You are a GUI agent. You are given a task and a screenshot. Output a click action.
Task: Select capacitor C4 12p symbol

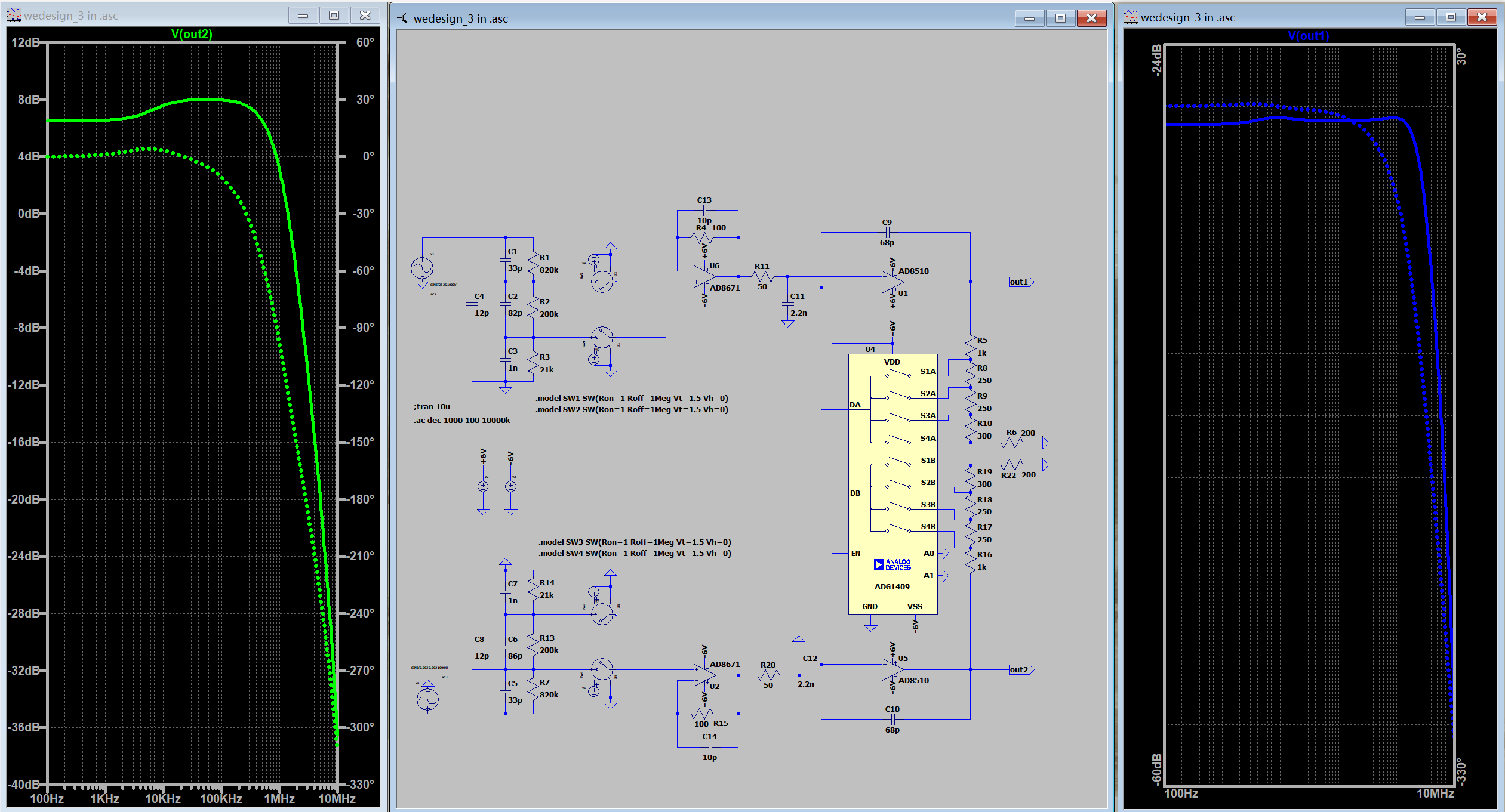click(x=472, y=304)
